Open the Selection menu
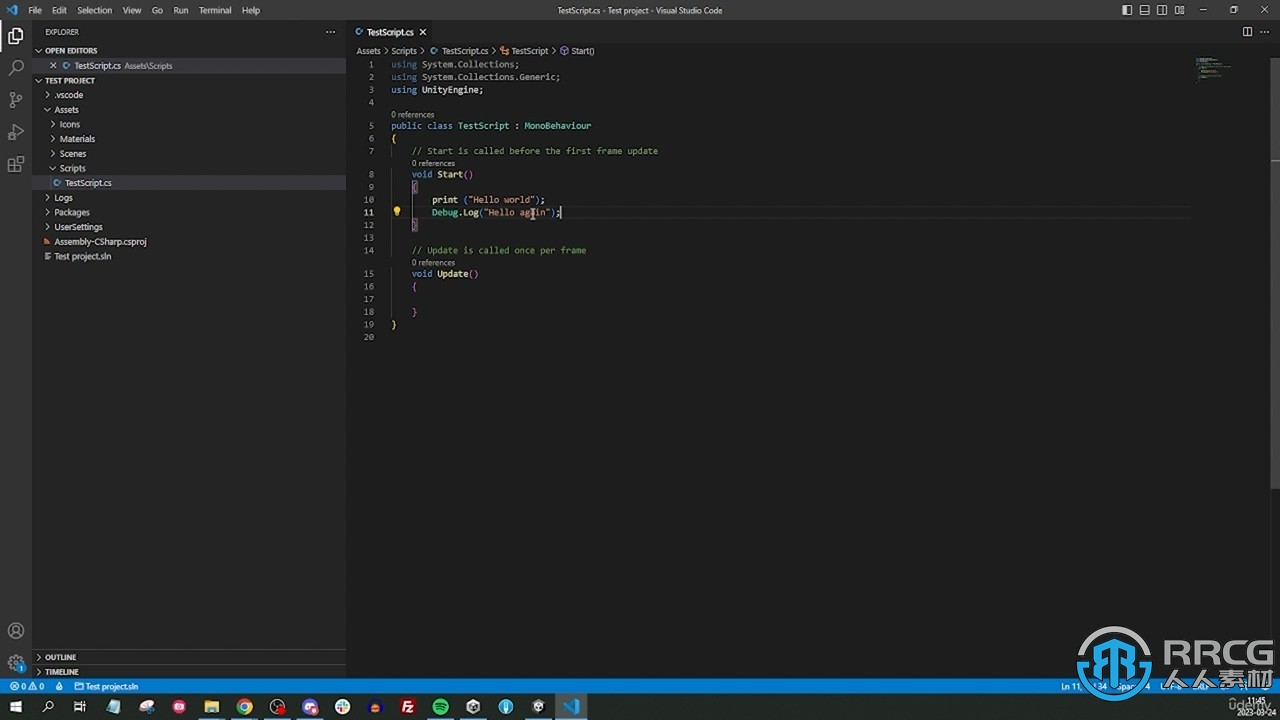 click(x=94, y=10)
